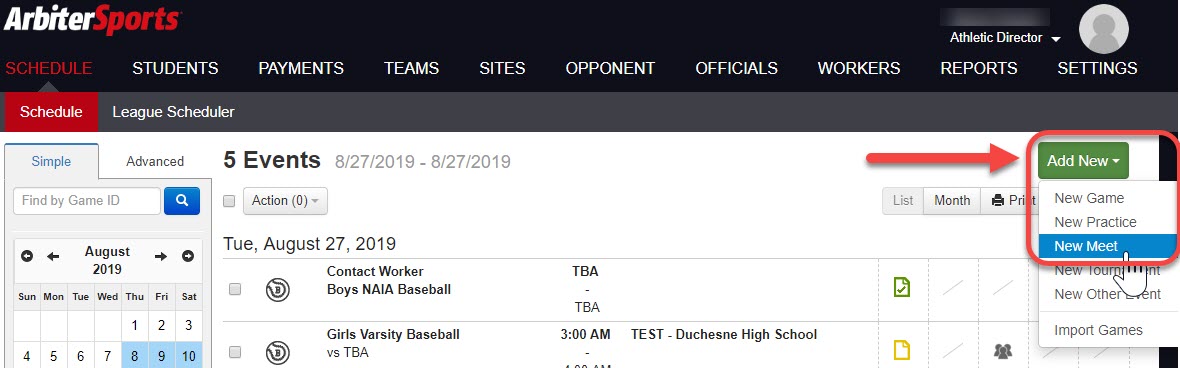Viewport: 1180px width, 368px height.
Task: Open the League Scheduler tab
Action: click(173, 112)
